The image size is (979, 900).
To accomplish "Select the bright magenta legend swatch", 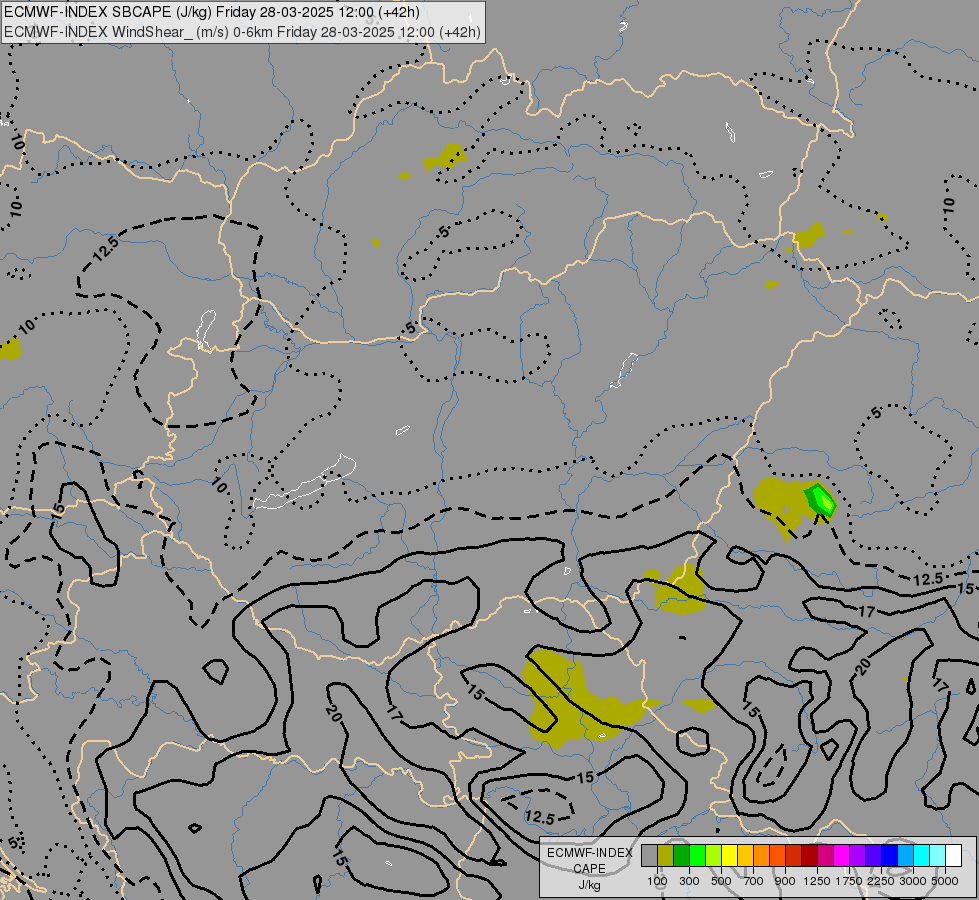I will (841, 856).
